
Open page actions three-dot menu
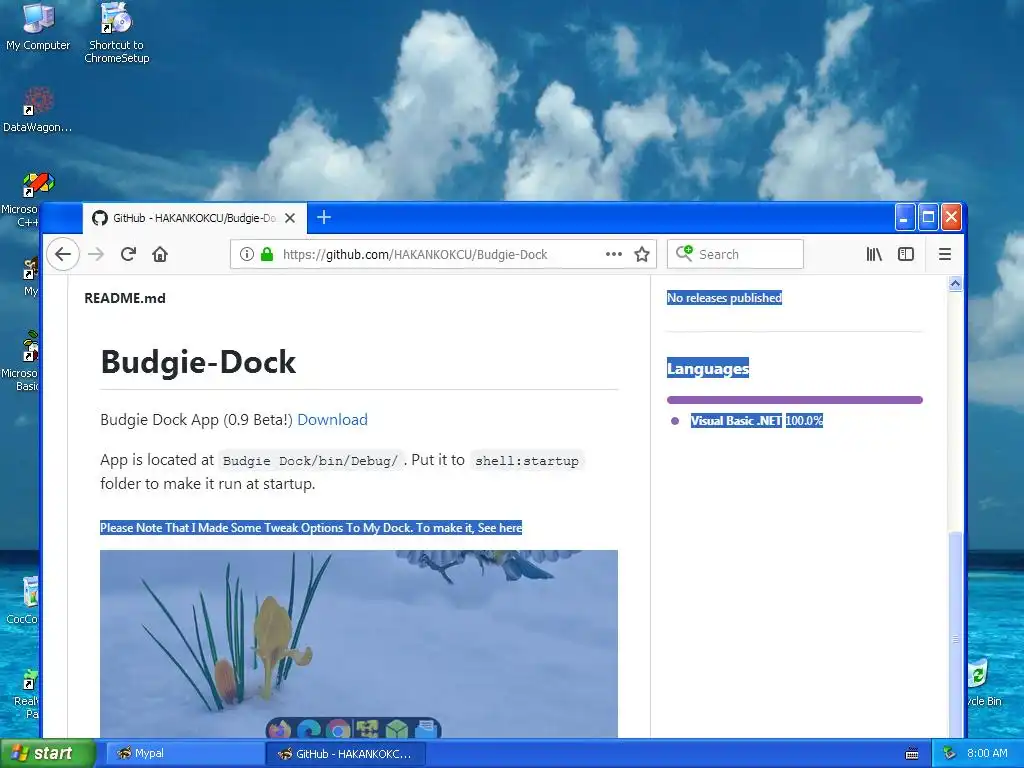[613, 254]
